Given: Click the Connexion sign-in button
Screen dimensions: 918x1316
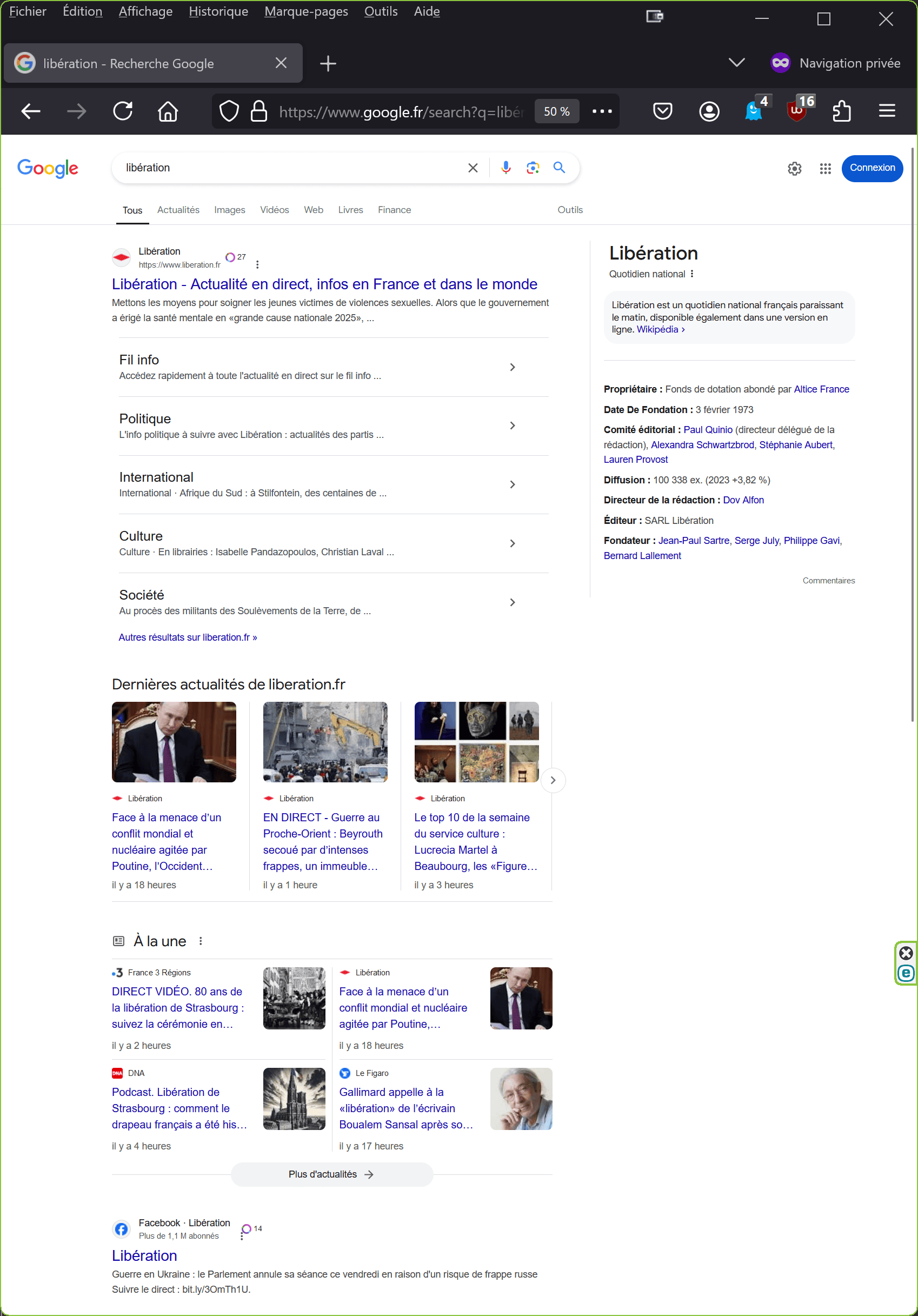Looking at the screenshot, I should [x=872, y=168].
